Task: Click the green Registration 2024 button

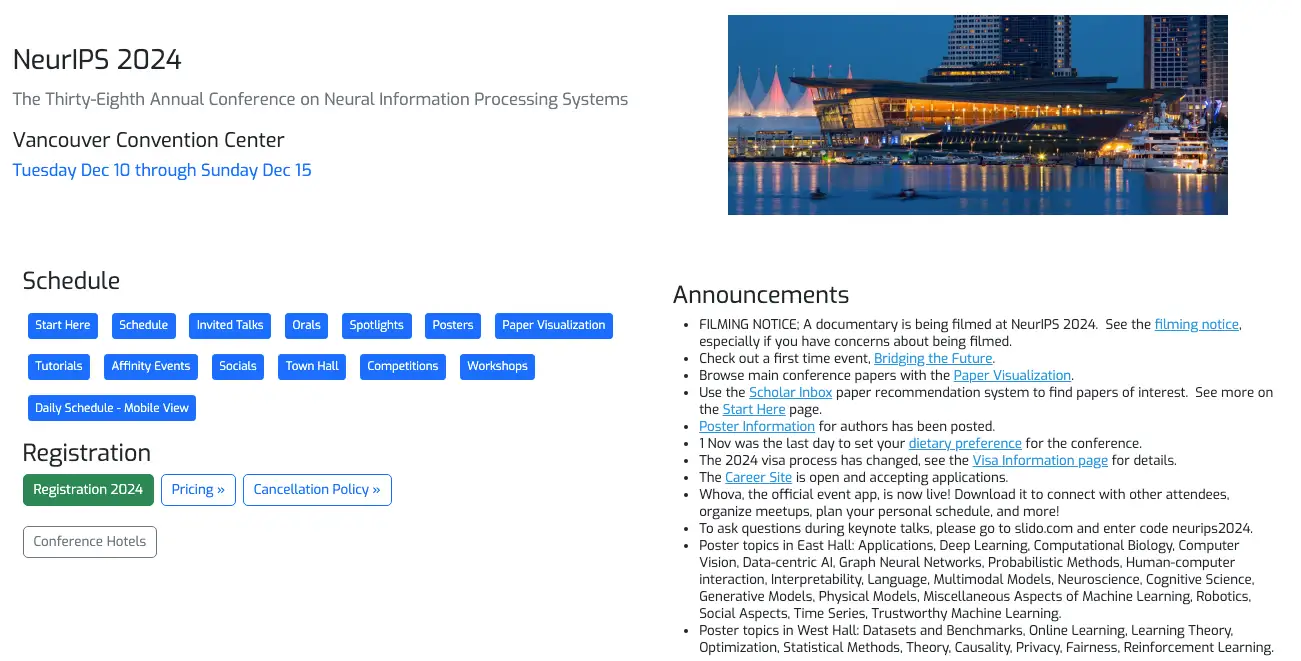Action: [88, 490]
